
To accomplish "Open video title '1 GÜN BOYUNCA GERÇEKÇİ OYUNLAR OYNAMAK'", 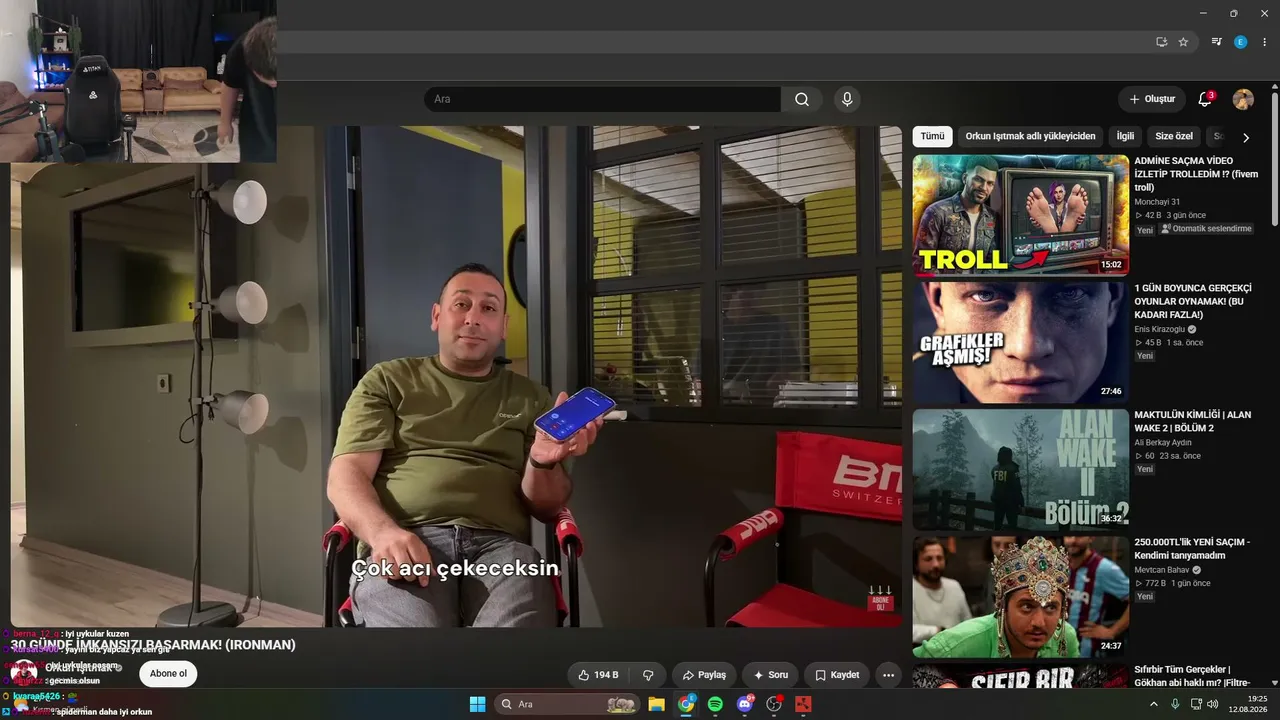I will click(x=1193, y=301).
